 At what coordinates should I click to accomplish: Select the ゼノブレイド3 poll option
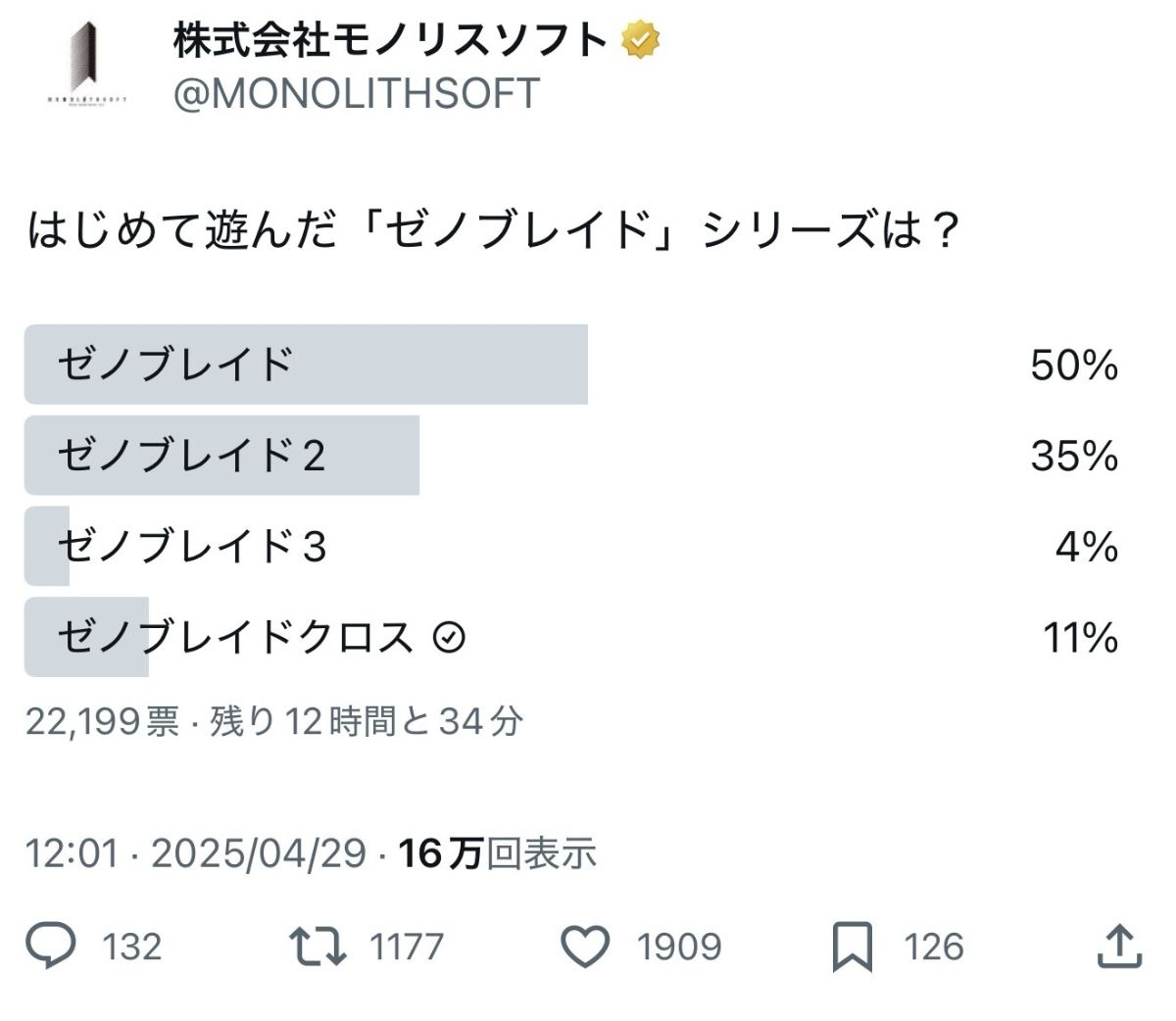pos(191,547)
